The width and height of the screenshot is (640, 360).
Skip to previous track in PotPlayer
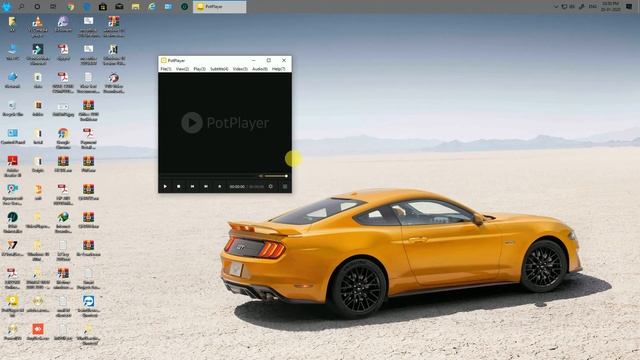(x=192, y=187)
